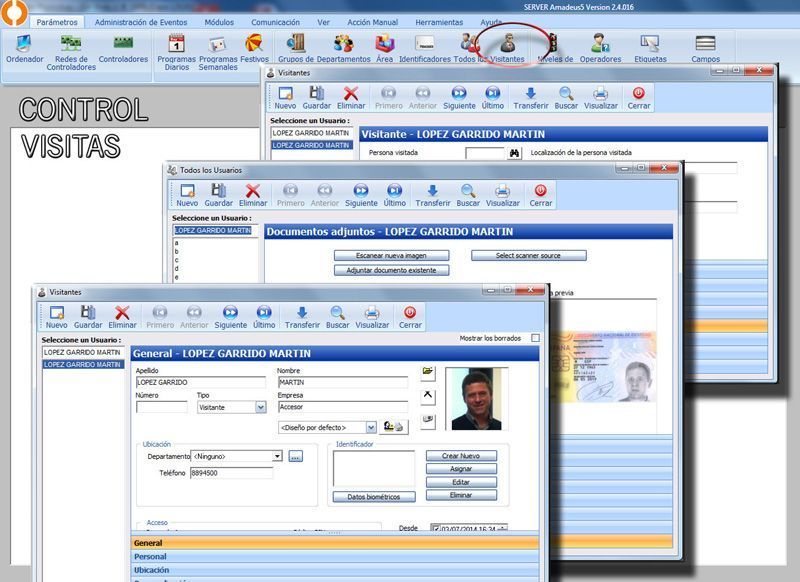The height and width of the screenshot is (582, 800).
Task: Click the Teléfono input field
Action: click(230, 473)
